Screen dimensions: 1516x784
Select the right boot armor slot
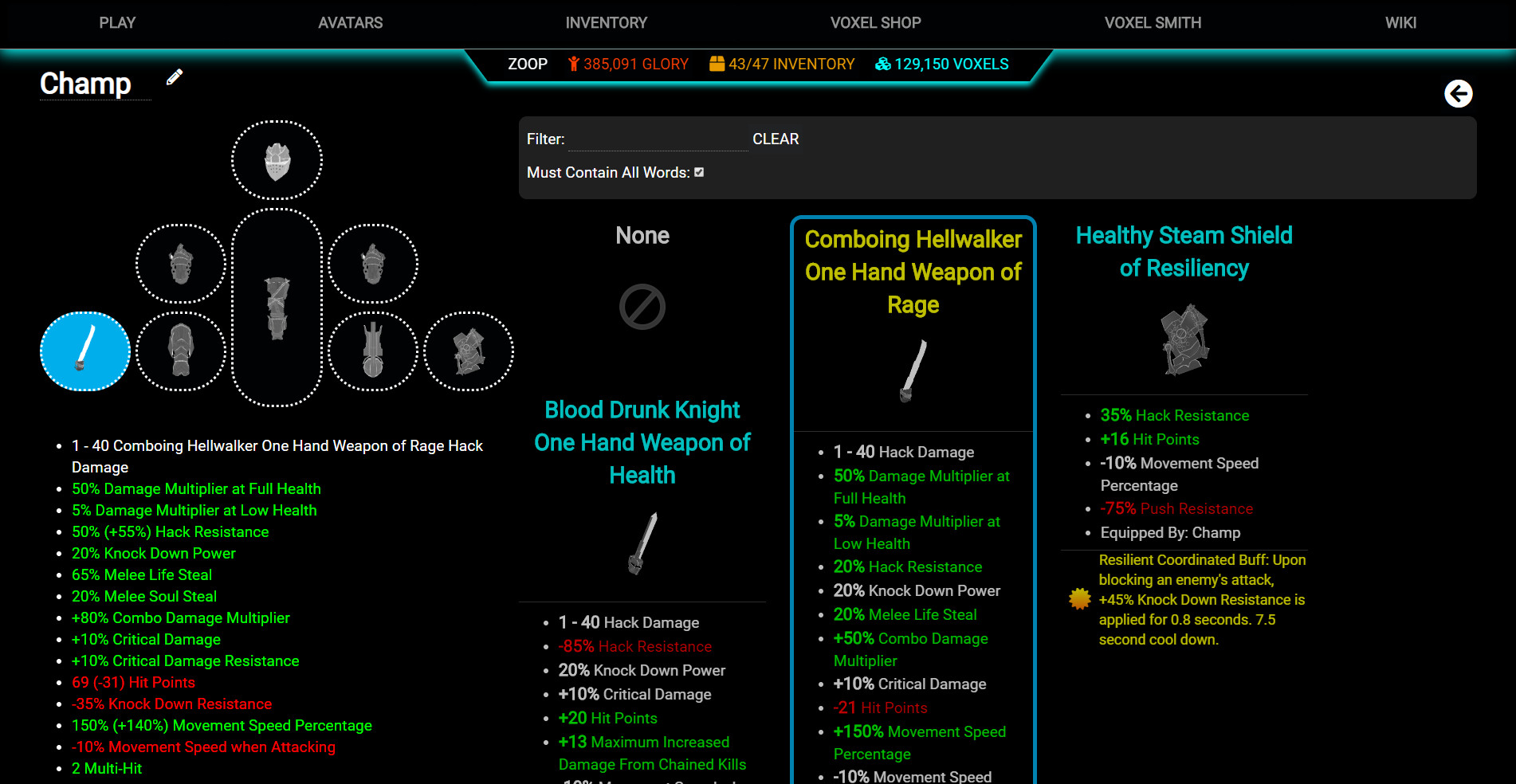[373, 351]
